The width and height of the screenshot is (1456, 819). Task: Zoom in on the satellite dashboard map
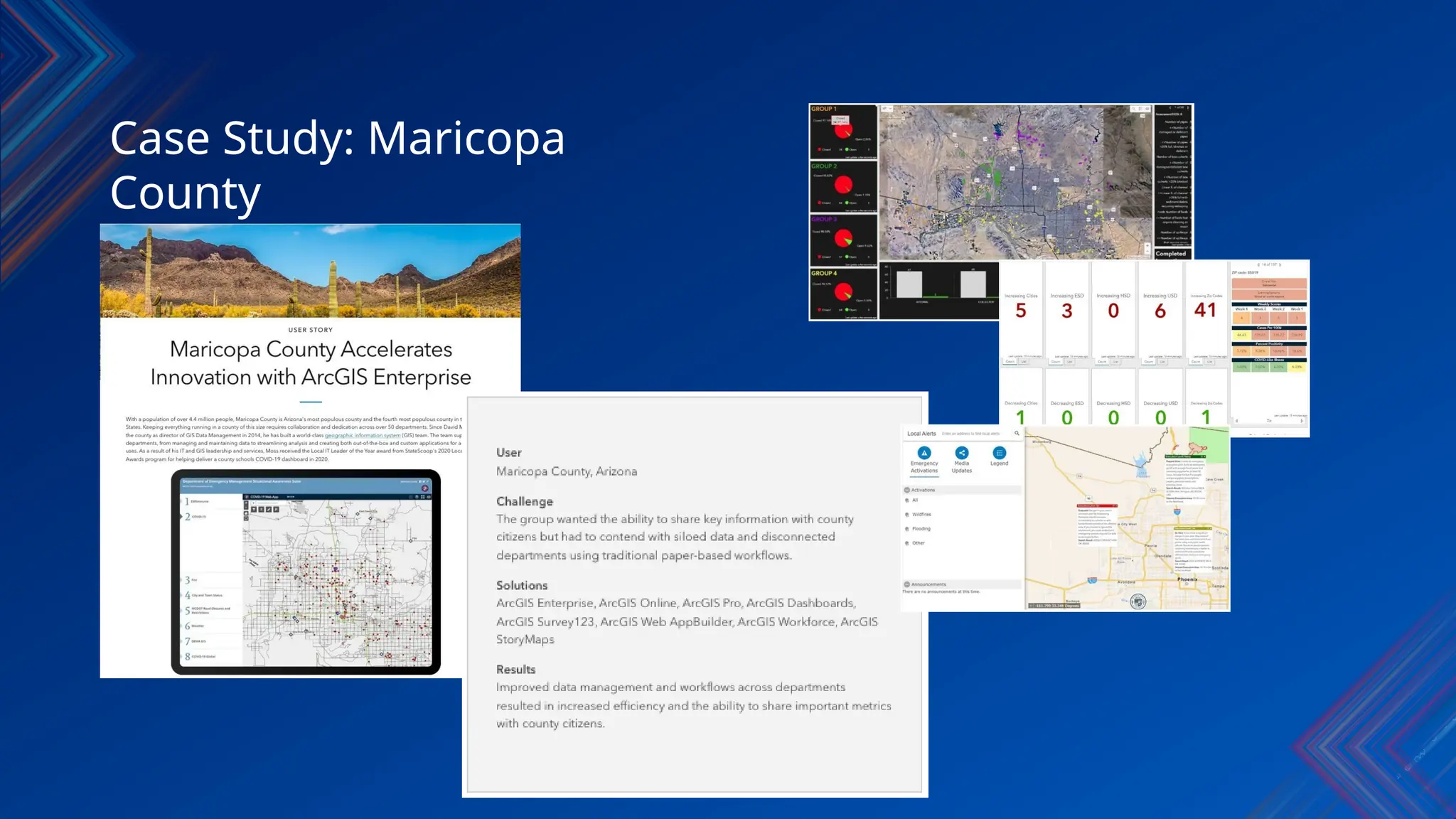pos(1147,246)
